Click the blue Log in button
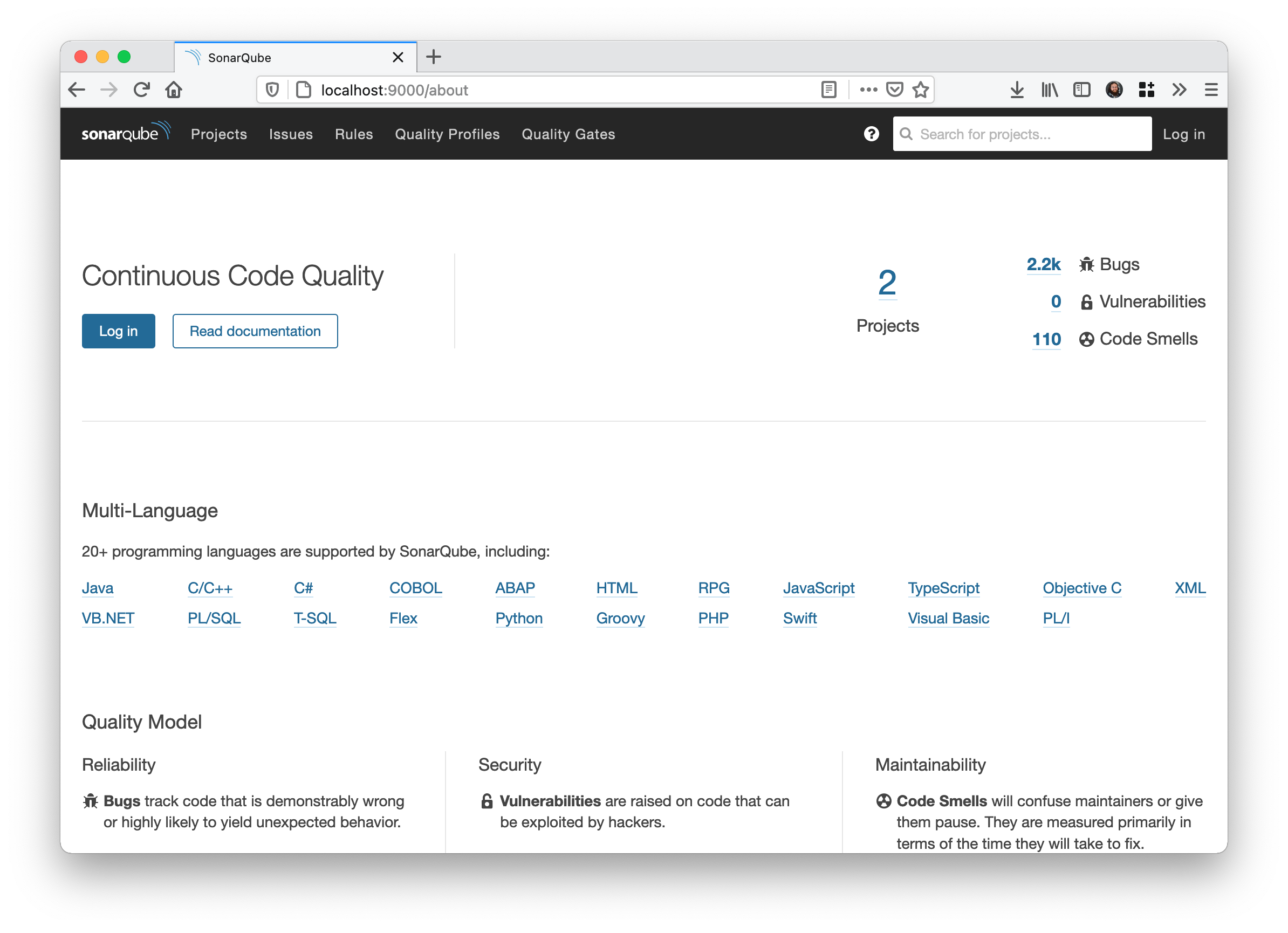 (x=118, y=331)
